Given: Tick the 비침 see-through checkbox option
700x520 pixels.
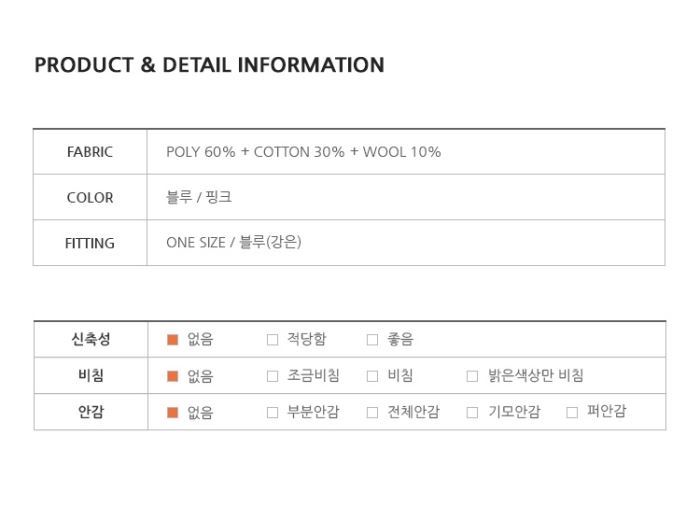Looking at the screenshot, I should pyautogui.click(x=372, y=376).
